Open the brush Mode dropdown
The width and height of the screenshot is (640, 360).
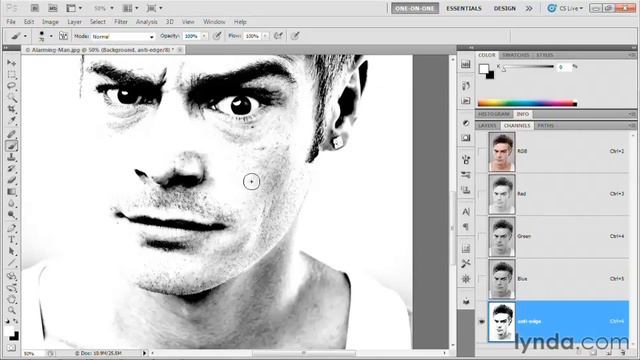pyautogui.click(x=123, y=36)
